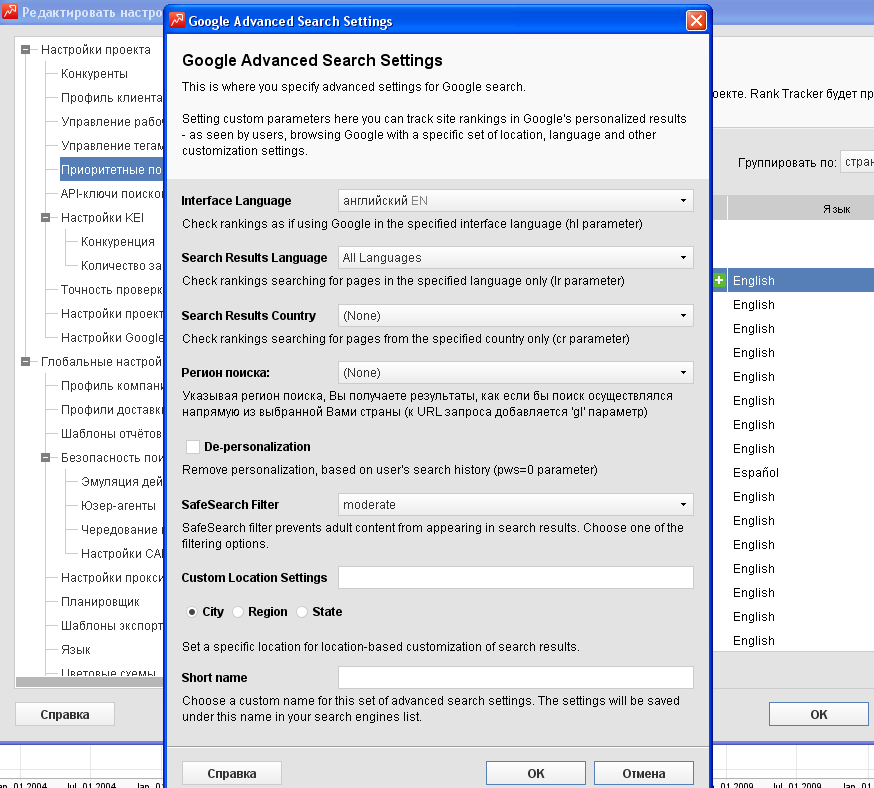
Task: Enable the De-personalization checkbox
Action: (x=193, y=447)
